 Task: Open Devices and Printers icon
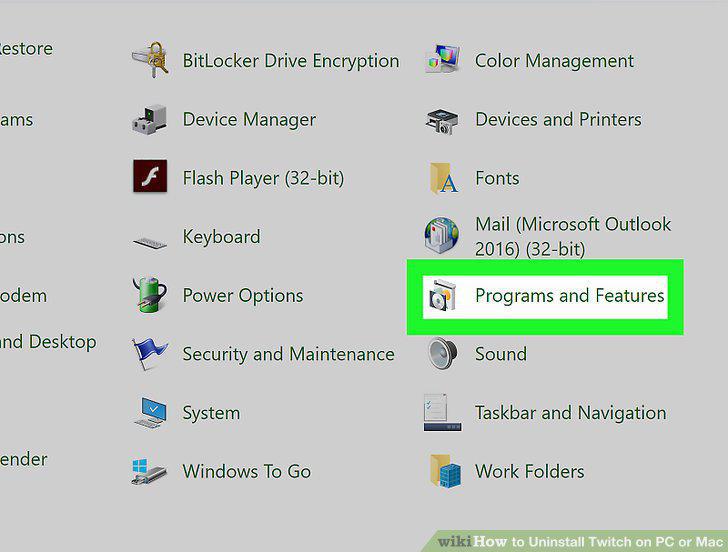(442, 121)
